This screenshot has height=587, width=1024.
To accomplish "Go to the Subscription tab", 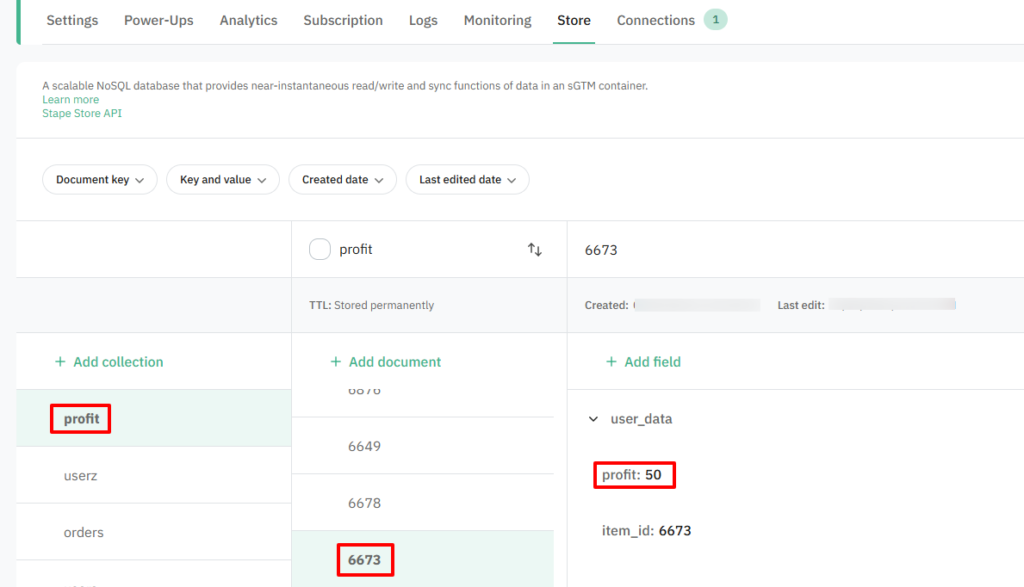I will coord(343,20).
